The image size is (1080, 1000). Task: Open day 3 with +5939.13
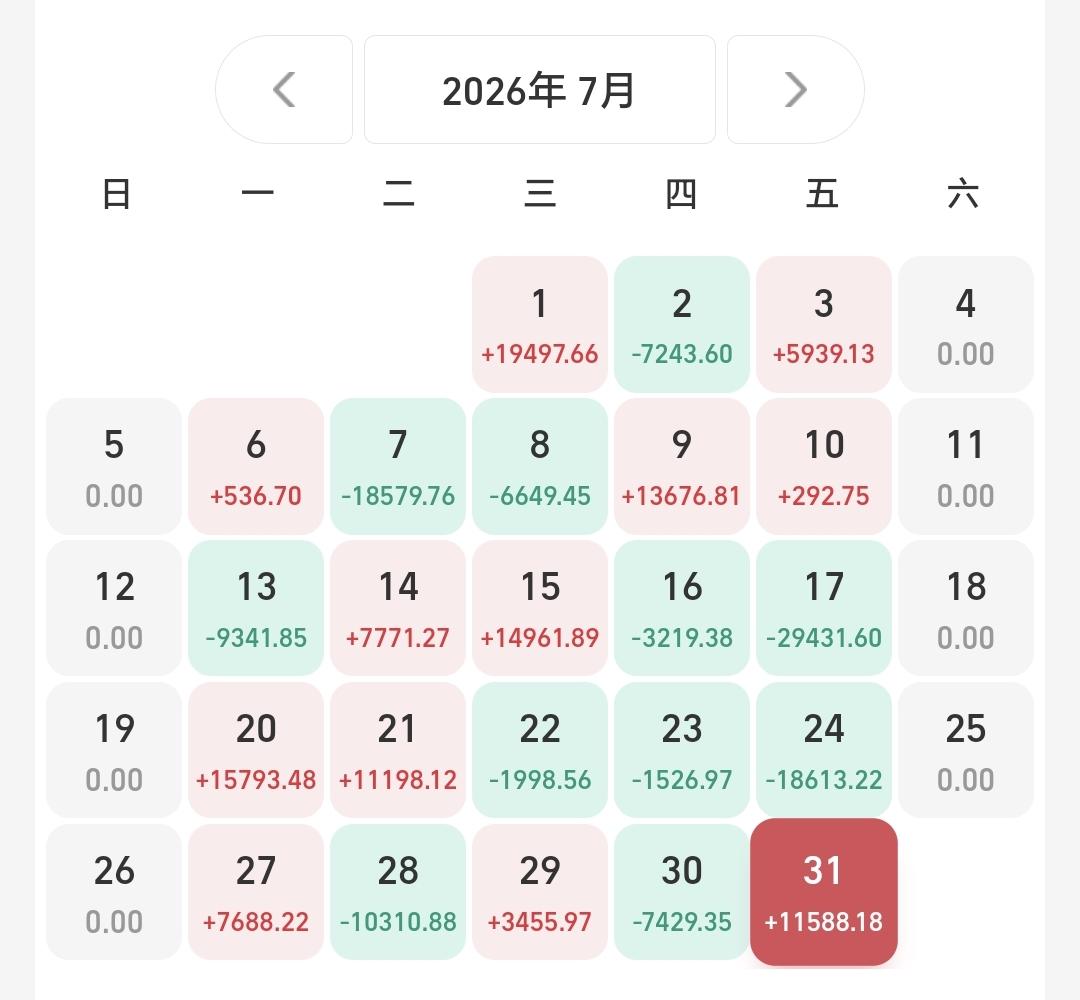click(x=824, y=324)
